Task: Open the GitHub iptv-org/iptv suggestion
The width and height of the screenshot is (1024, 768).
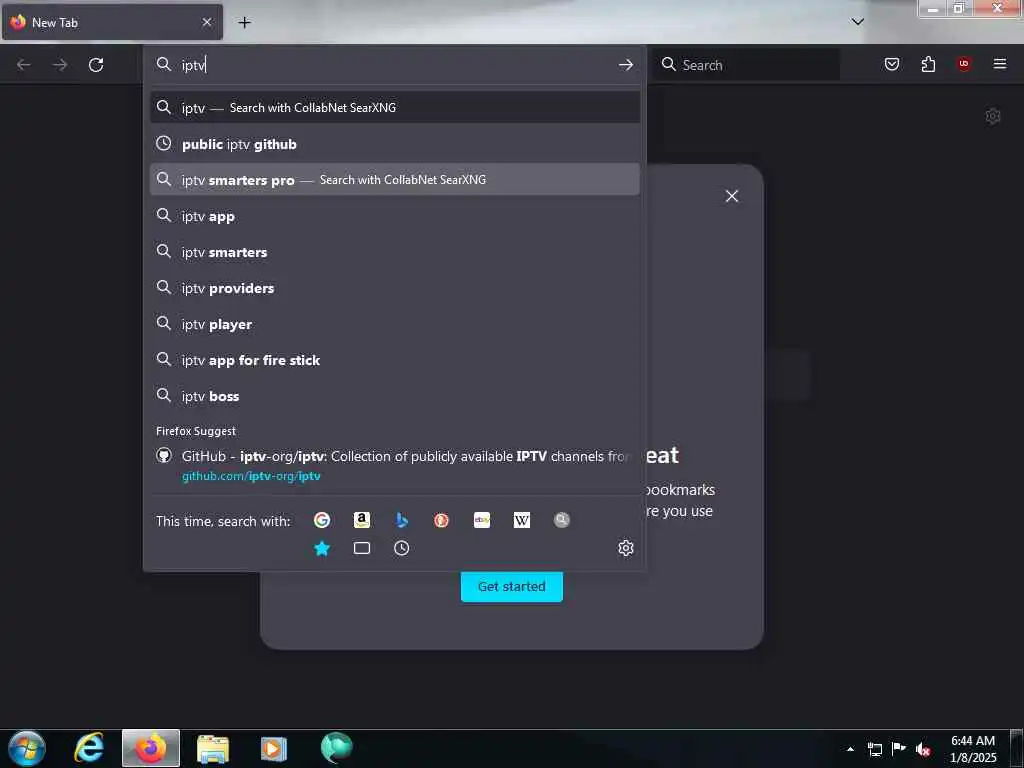Action: point(394,465)
